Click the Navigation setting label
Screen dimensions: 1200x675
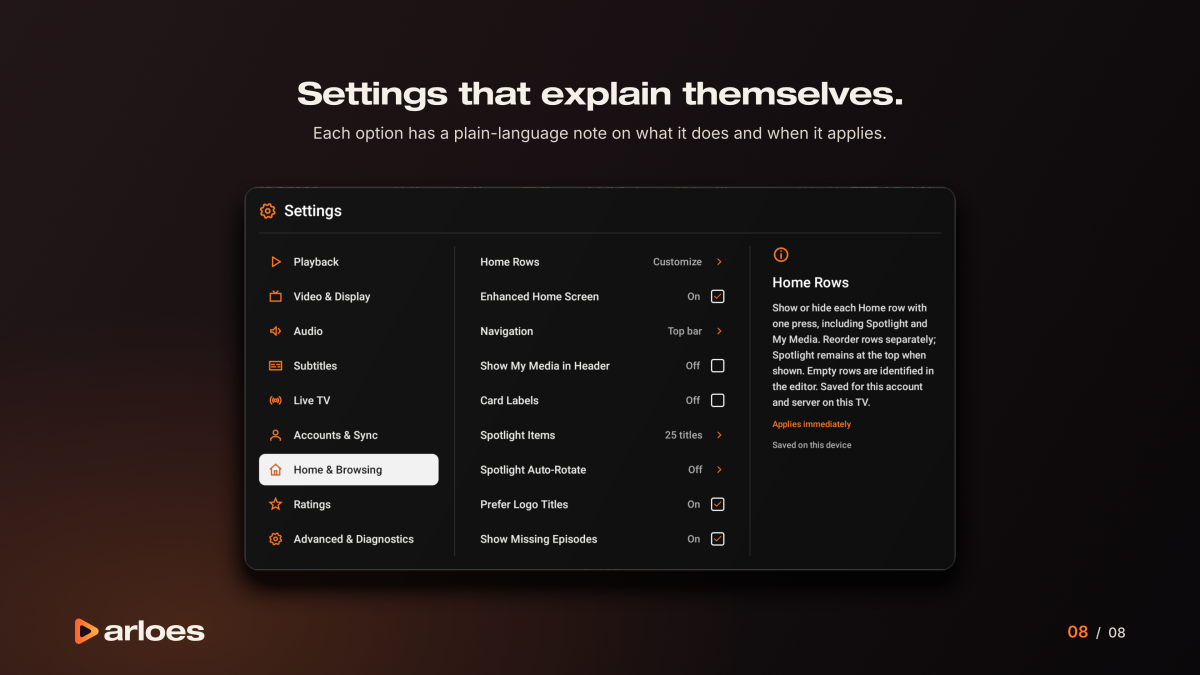pos(506,331)
